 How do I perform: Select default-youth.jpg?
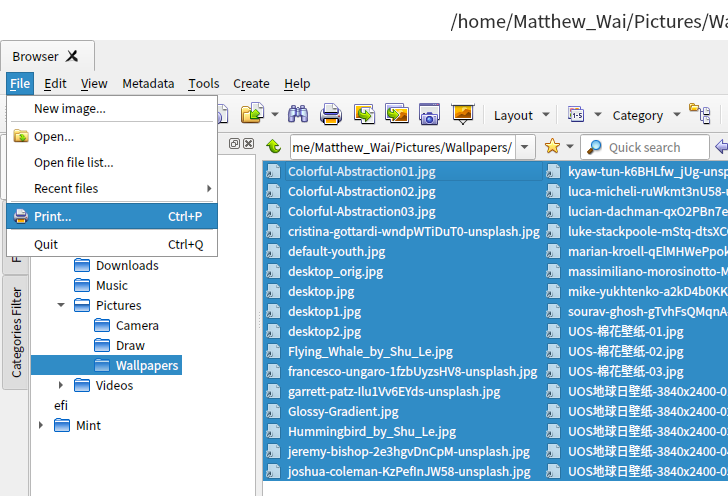pyautogui.click(x=337, y=252)
